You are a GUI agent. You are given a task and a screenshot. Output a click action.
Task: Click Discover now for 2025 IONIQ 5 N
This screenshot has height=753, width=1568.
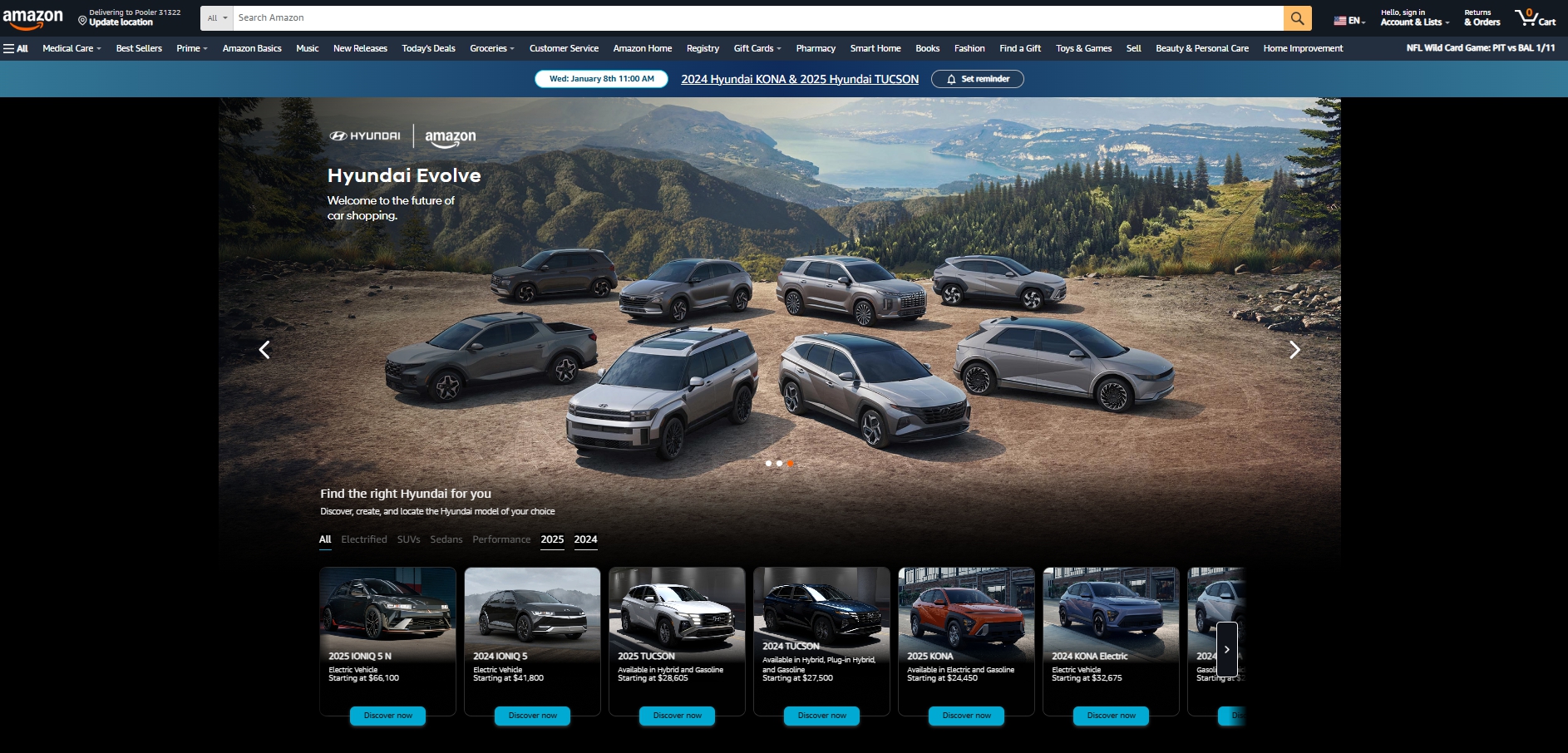tap(387, 716)
